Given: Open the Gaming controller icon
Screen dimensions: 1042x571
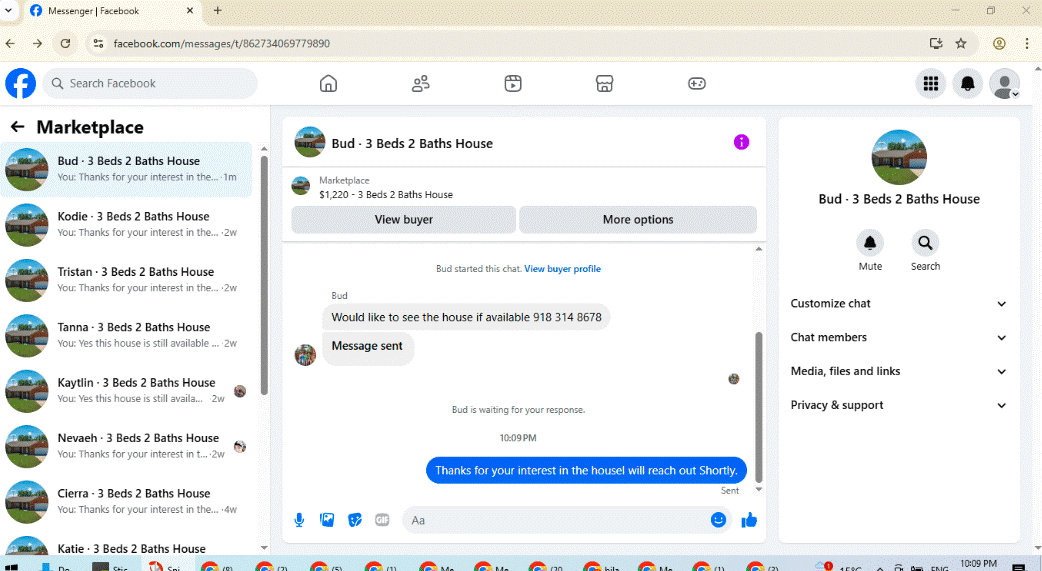Looking at the screenshot, I should point(696,84).
